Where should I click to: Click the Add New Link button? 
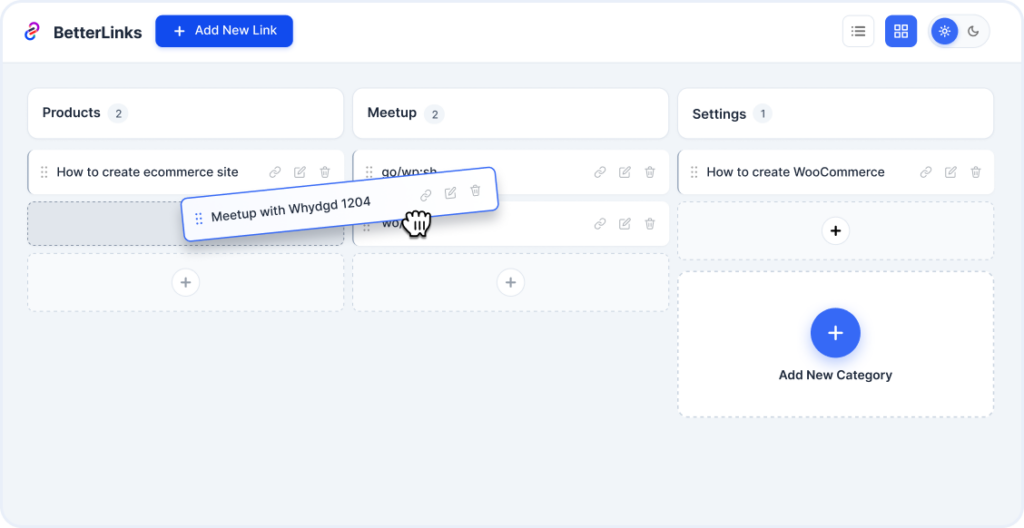point(224,31)
